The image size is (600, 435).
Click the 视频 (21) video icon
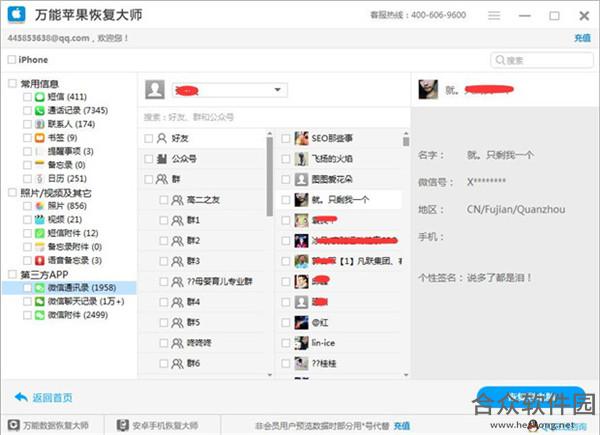point(40,220)
